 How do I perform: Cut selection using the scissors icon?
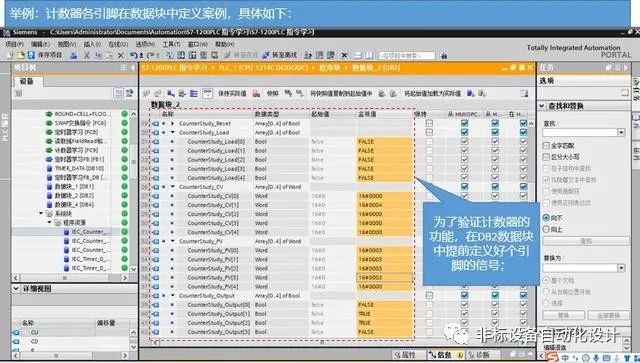coord(87,55)
